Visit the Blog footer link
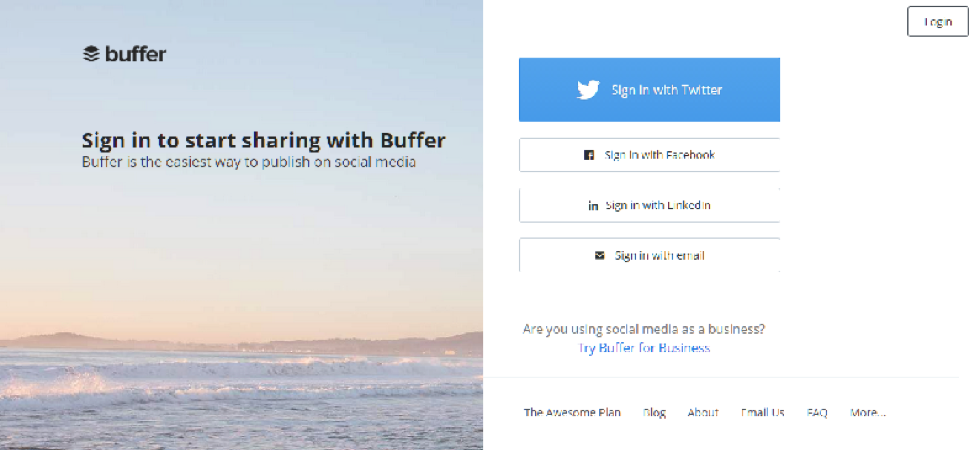Viewport: 975px width, 450px height. (x=654, y=412)
